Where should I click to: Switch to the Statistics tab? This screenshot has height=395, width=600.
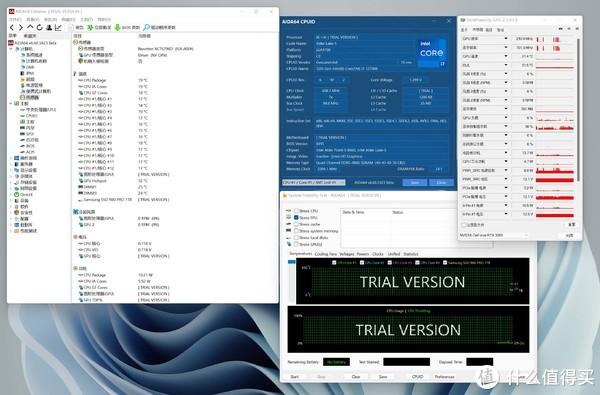point(411,254)
